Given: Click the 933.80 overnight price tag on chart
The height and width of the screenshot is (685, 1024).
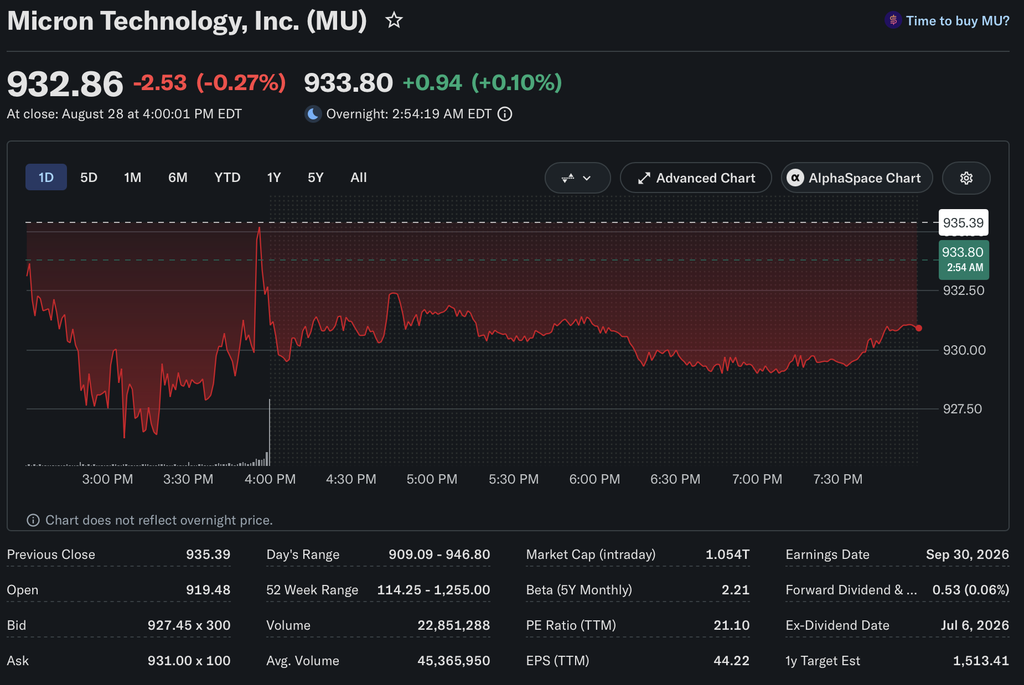Looking at the screenshot, I should [963, 259].
